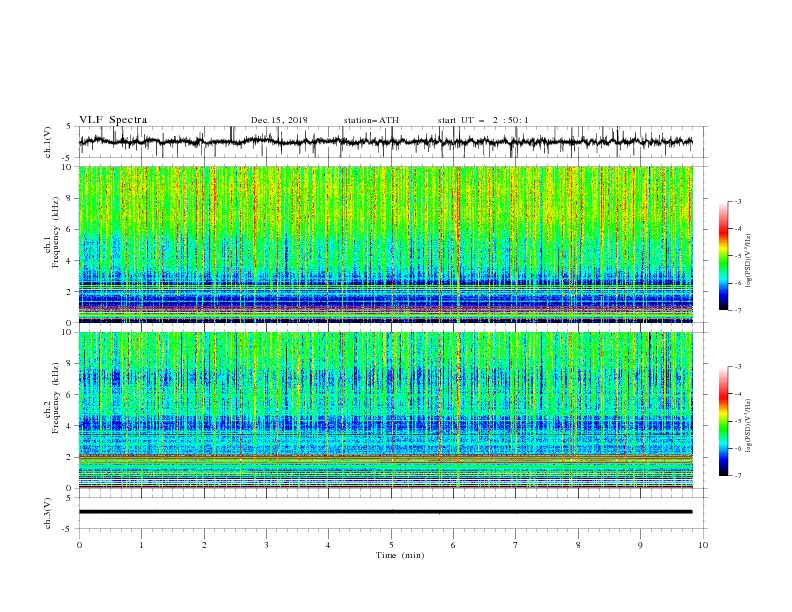This screenshot has width=792, height=612.
Task: Click the '-7' label of lower colorbar
Action: coord(737,475)
